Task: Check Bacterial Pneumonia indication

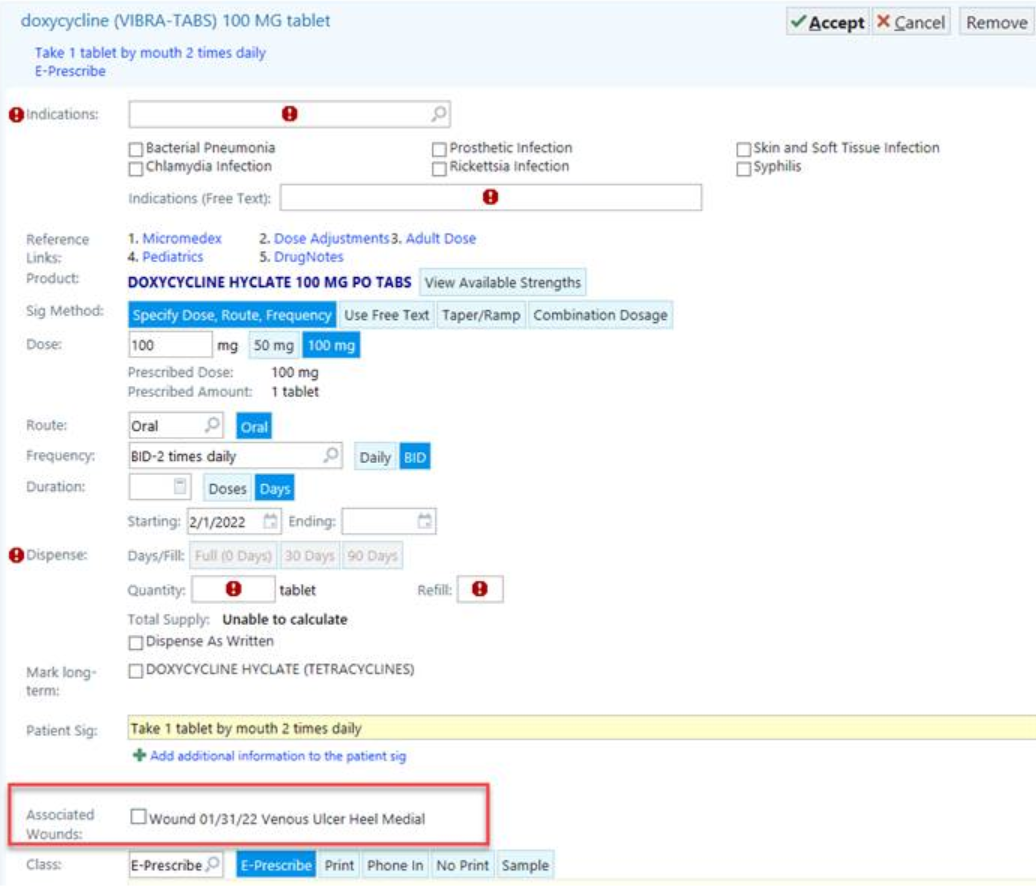Action: 135,149
